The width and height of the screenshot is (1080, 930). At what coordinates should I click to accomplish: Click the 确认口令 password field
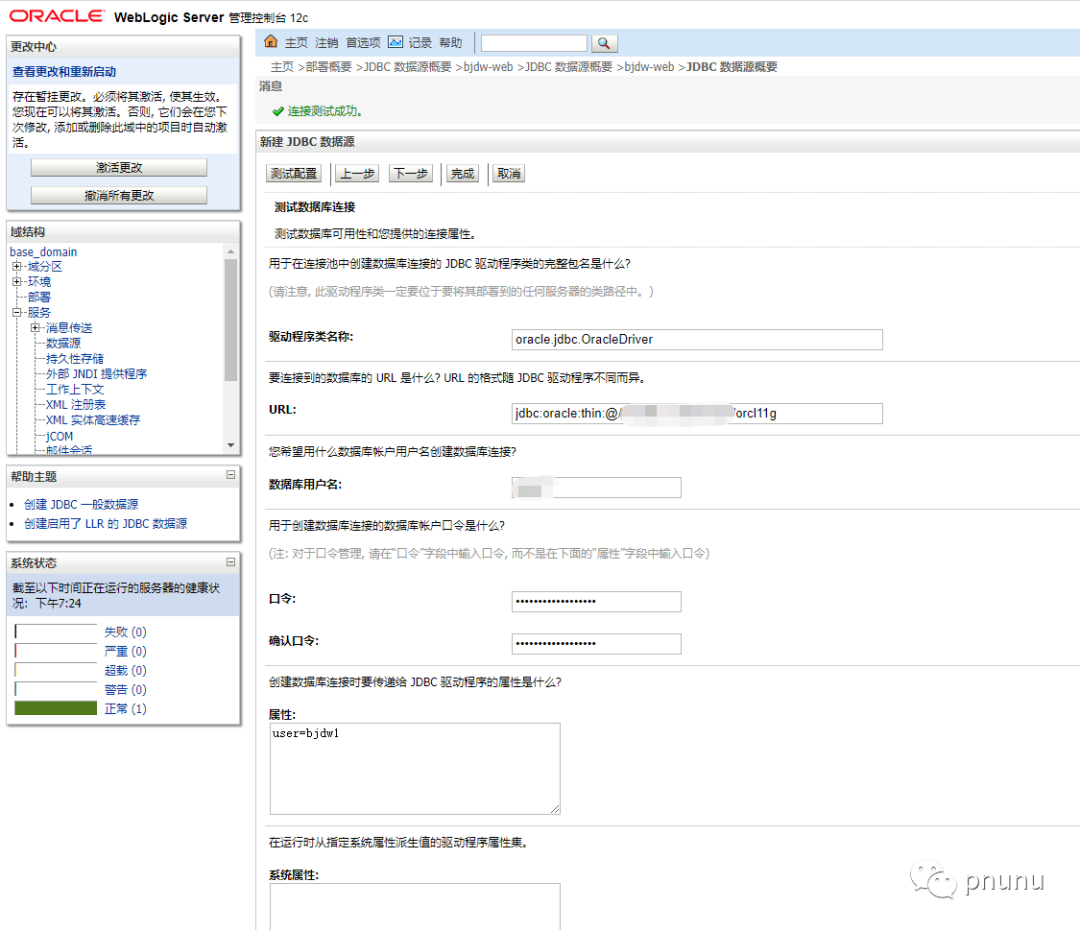pos(596,643)
